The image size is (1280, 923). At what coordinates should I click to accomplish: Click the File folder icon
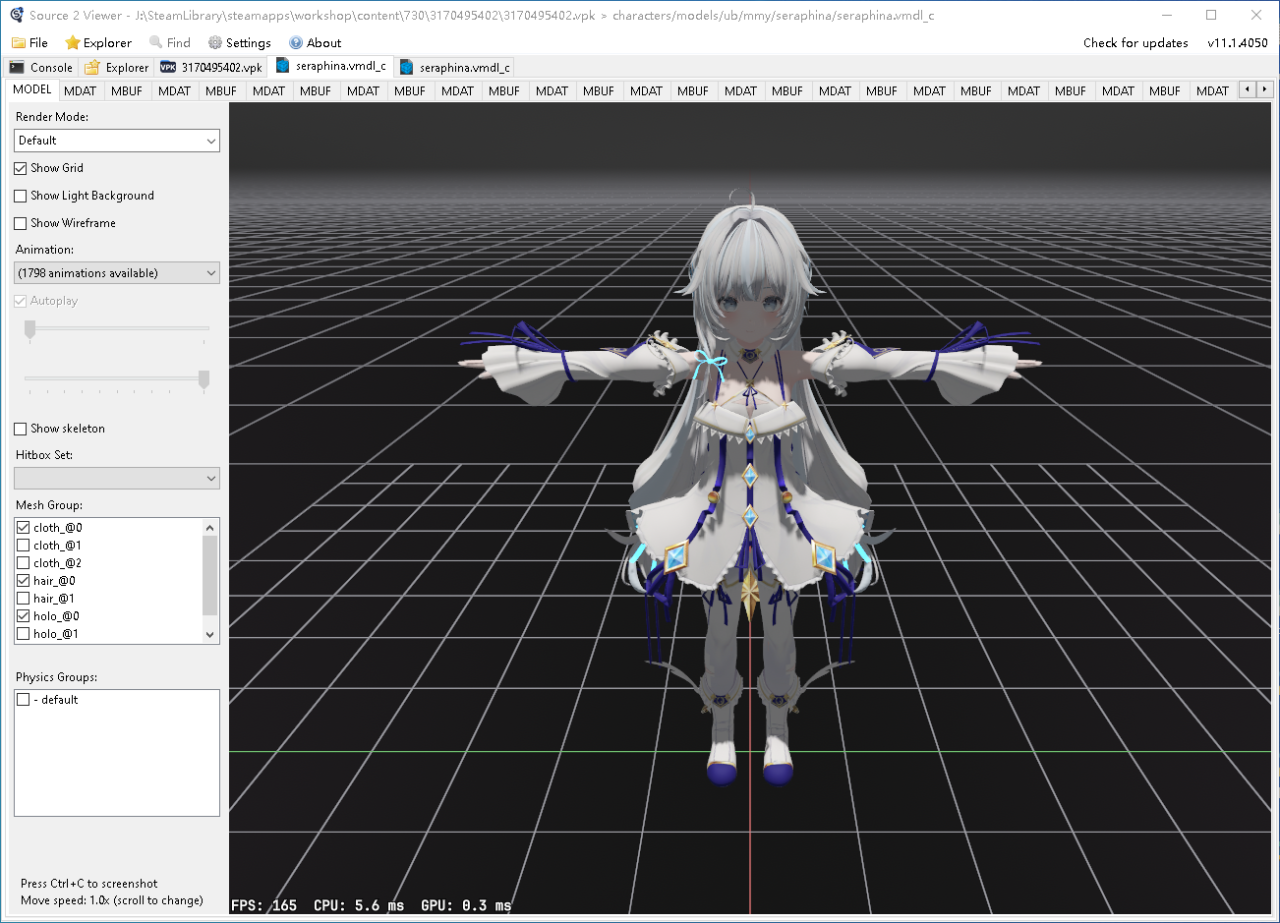(19, 43)
